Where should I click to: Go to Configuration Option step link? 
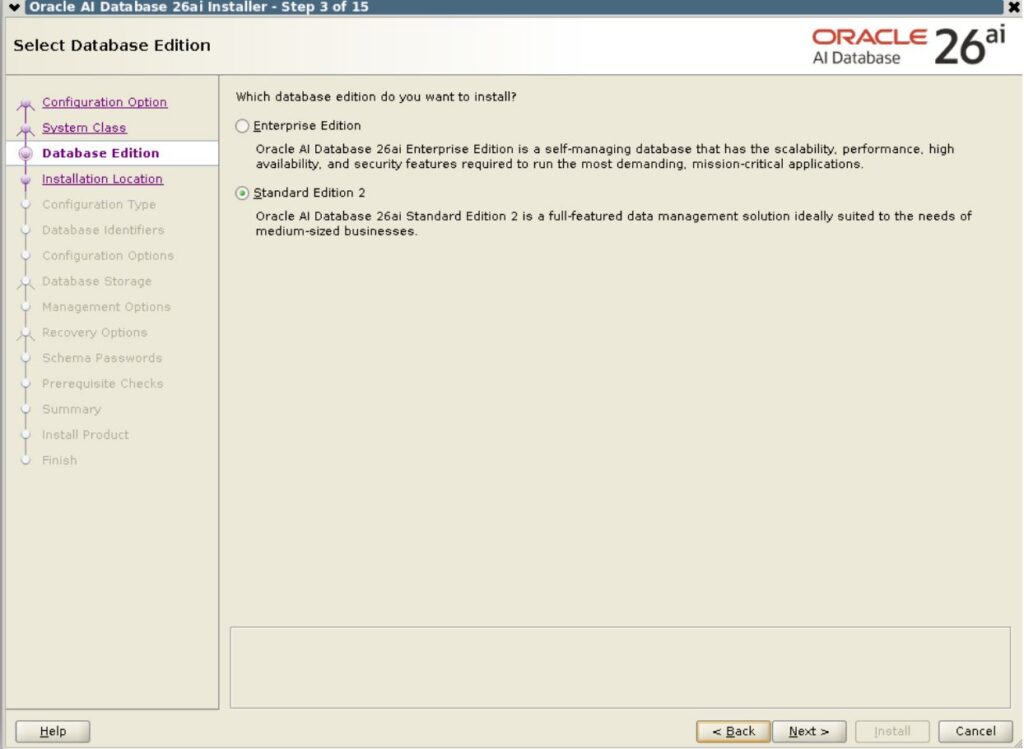pos(104,102)
